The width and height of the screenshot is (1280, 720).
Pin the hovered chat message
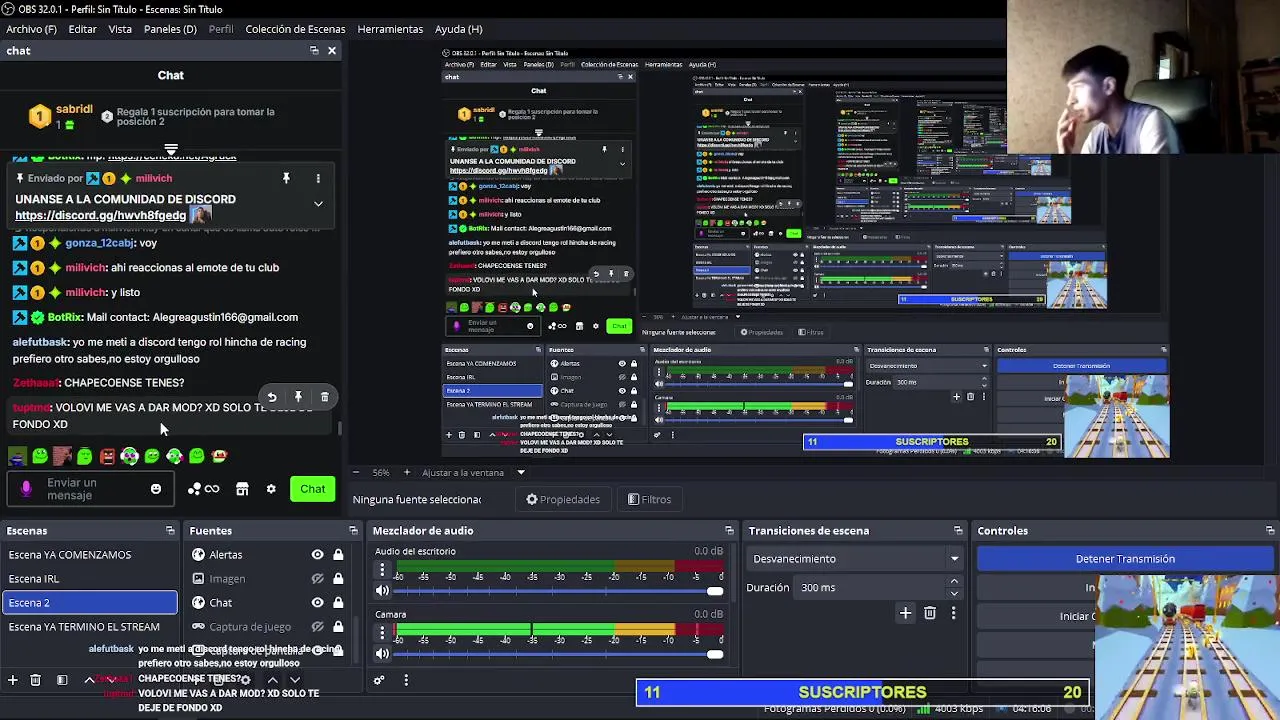[298, 397]
